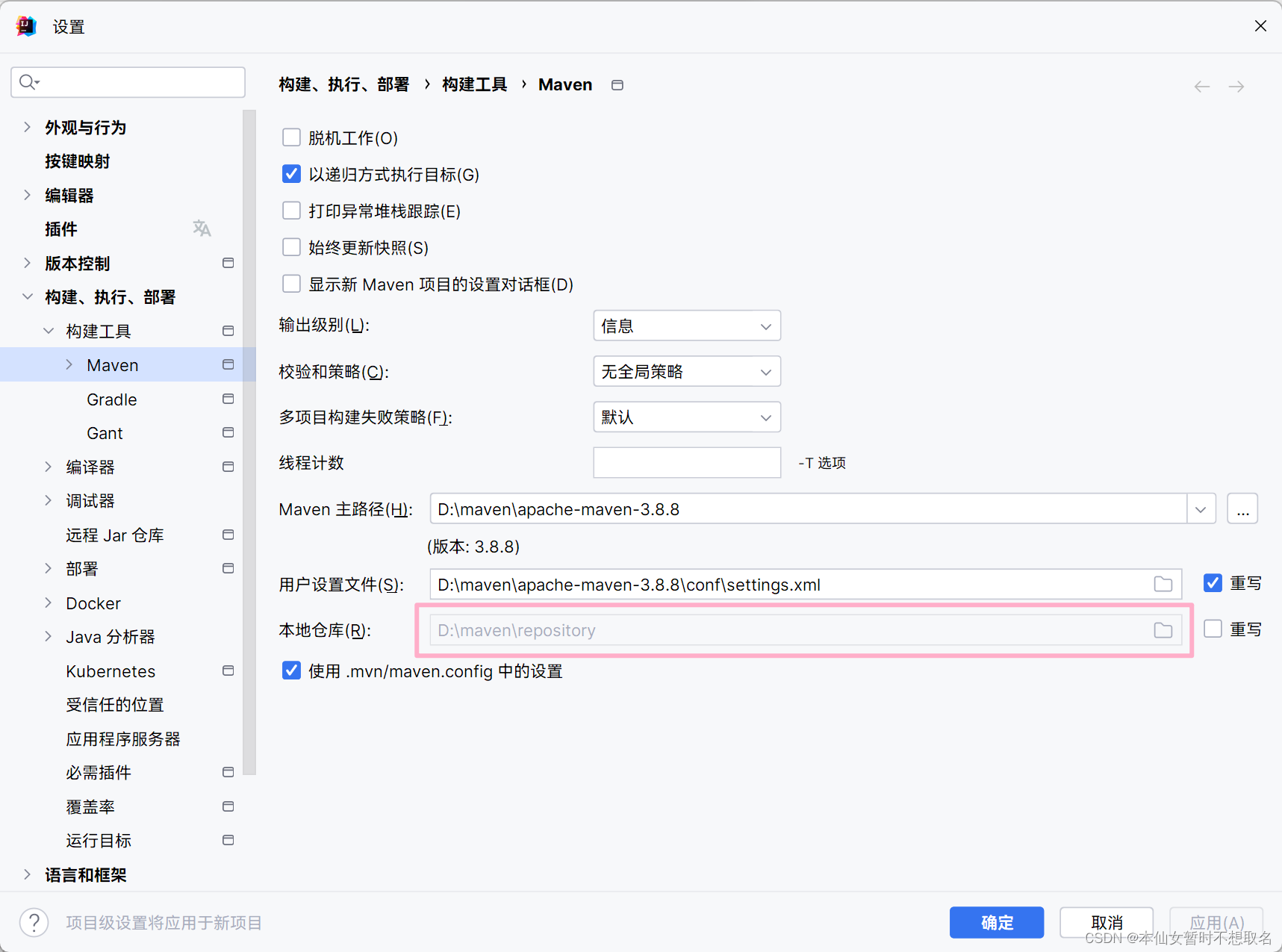Click the IntelliJ IDEA logo in title bar
Screen dimensions: 1282x952
coord(26,26)
